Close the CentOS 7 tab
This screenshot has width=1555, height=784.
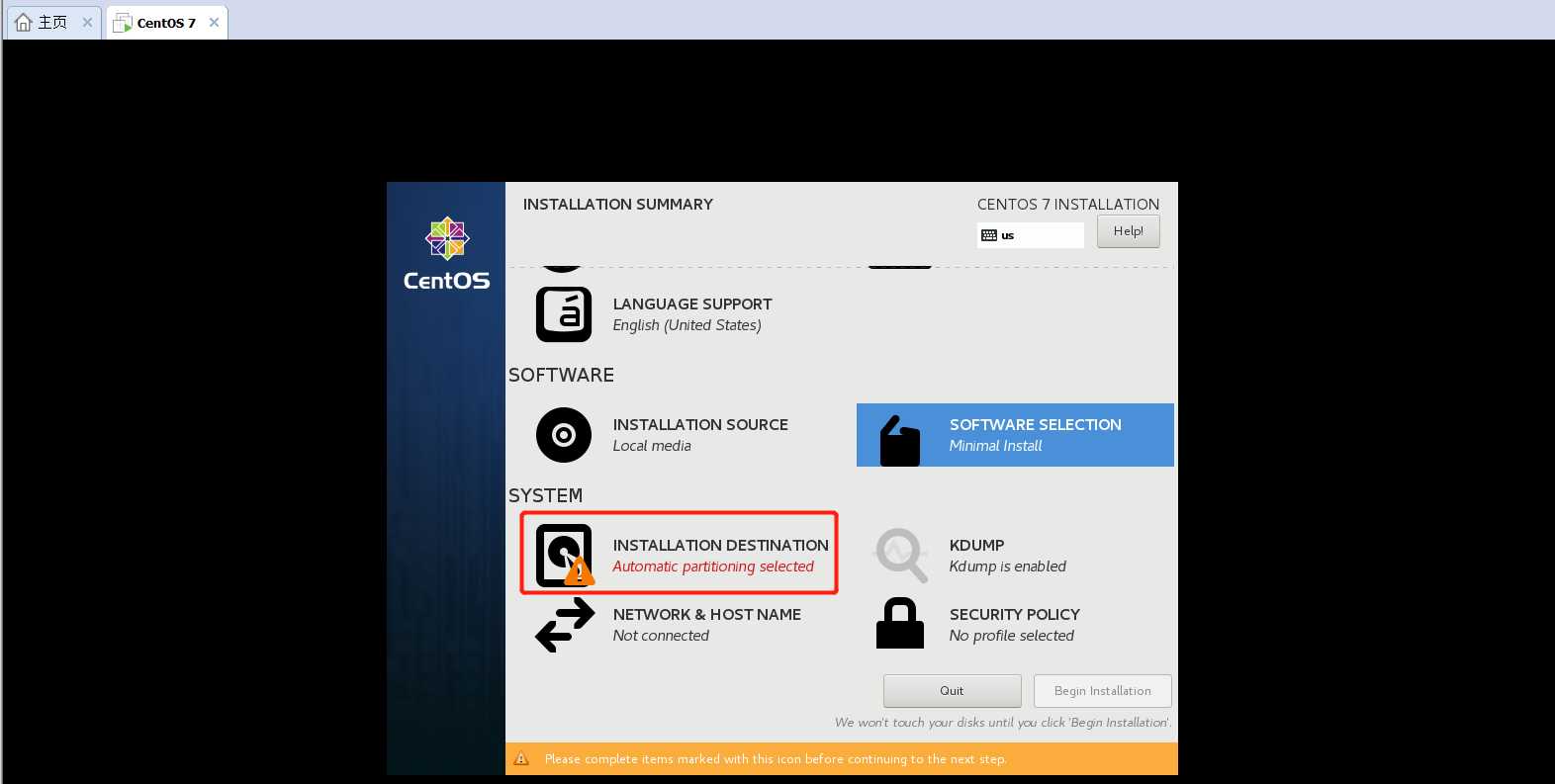(x=214, y=22)
